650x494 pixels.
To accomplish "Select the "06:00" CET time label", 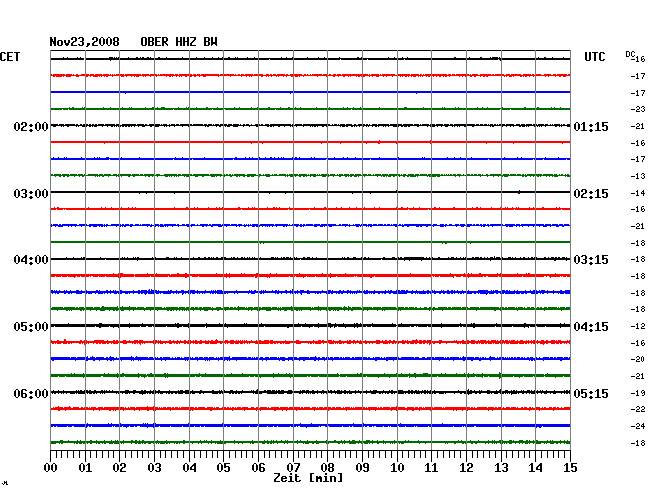I will pyautogui.click(x=31, y=394).
